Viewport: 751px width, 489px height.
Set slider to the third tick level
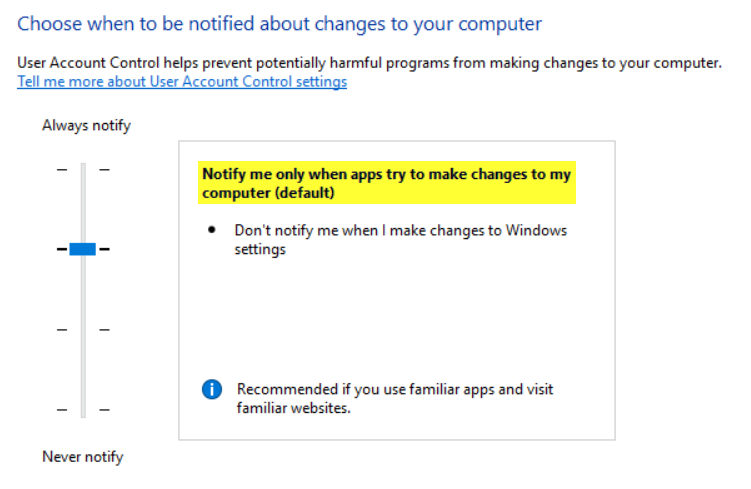(x=83, y=330)
